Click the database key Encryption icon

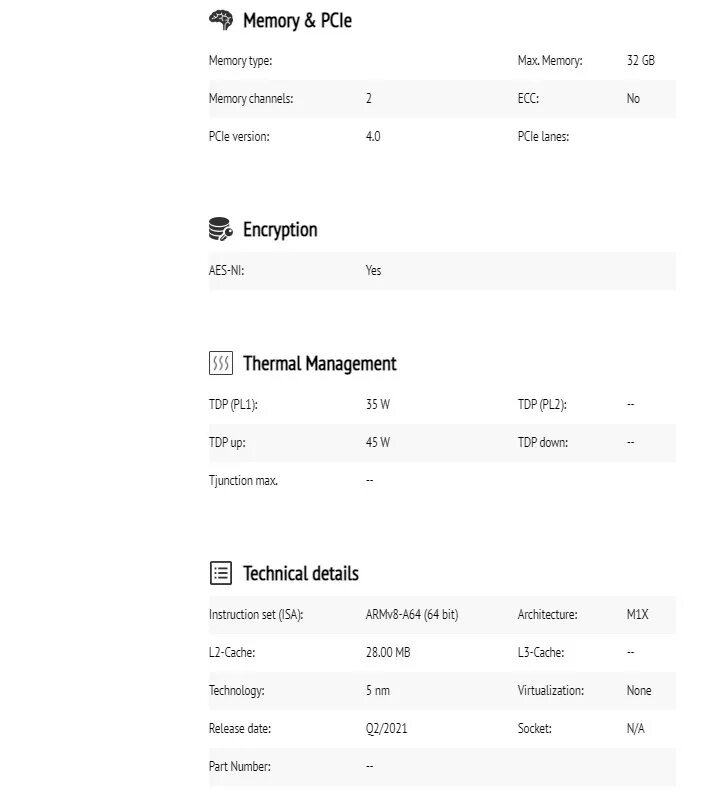point(220,229)
